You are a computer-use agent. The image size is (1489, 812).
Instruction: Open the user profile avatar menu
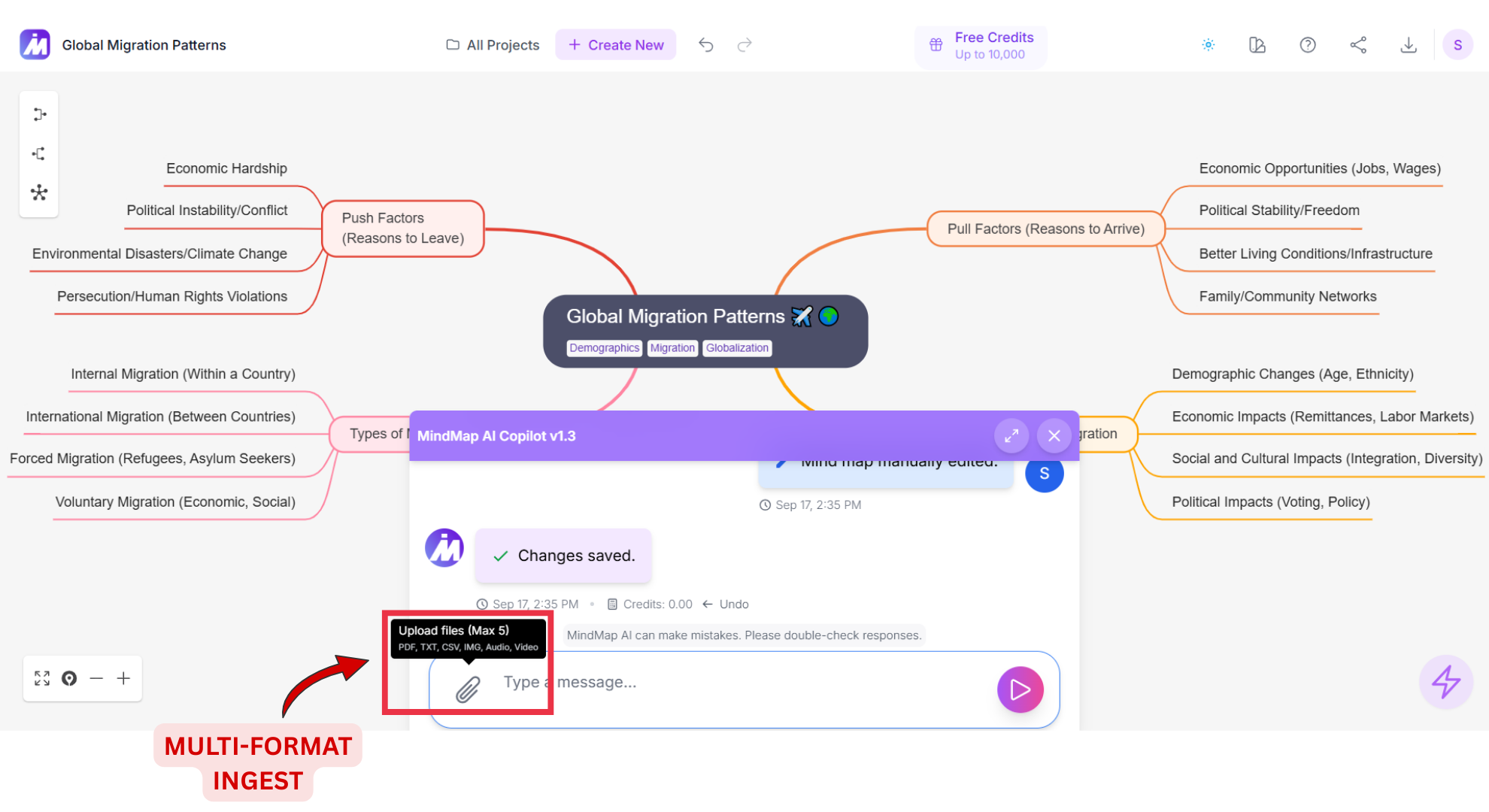[1457, 45]
